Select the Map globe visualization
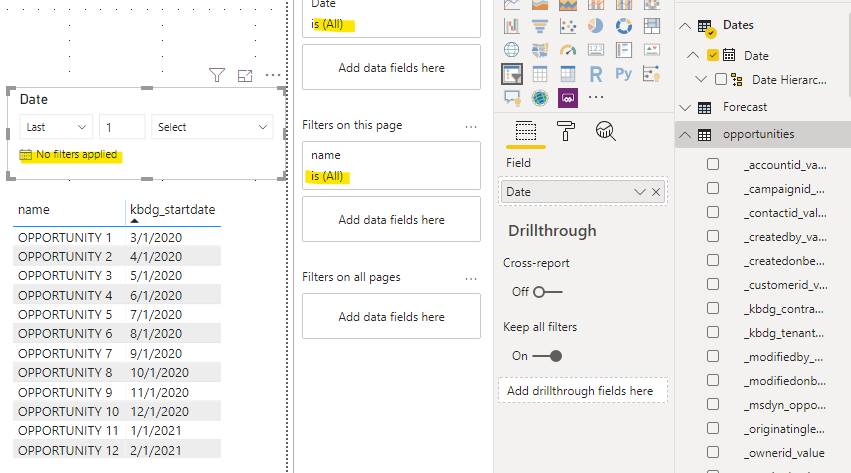The width and height of the screenshot is (851, 473). pyautogui.click(x=512, y=50)
